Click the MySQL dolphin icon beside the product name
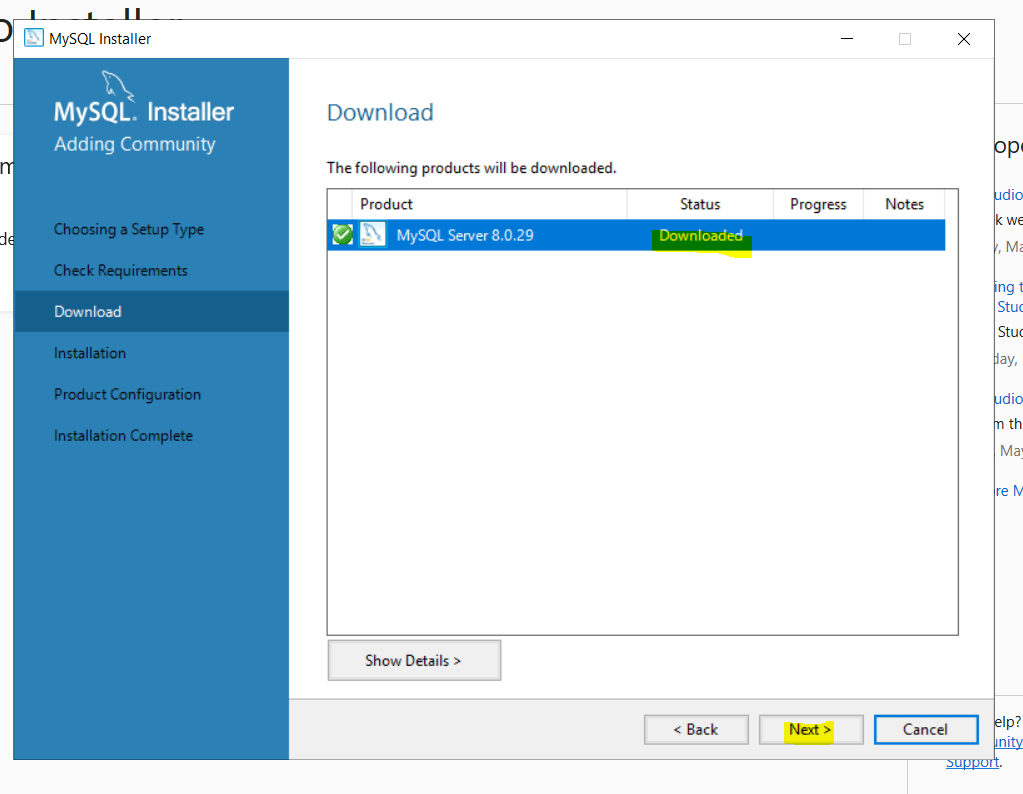This screenshot has height=794, width=1023. tap(370, 234)
